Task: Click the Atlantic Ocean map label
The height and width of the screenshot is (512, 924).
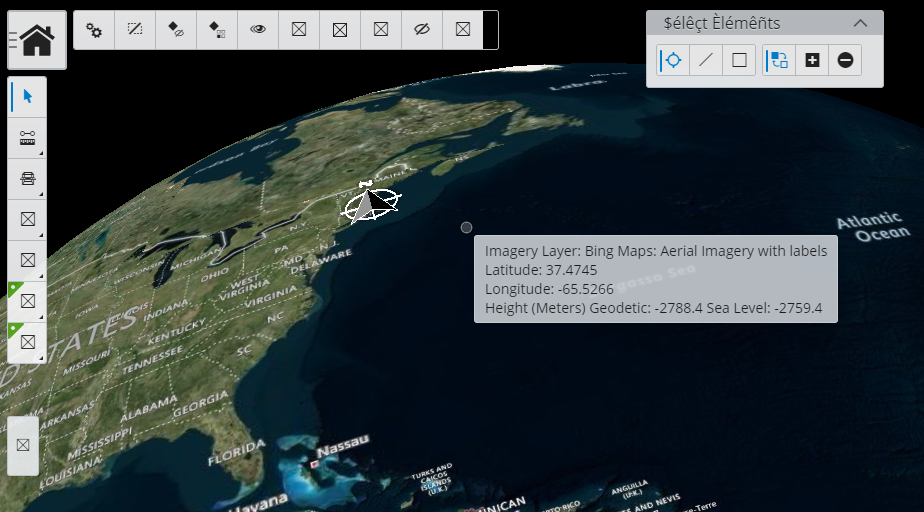Action: [873, 227]
